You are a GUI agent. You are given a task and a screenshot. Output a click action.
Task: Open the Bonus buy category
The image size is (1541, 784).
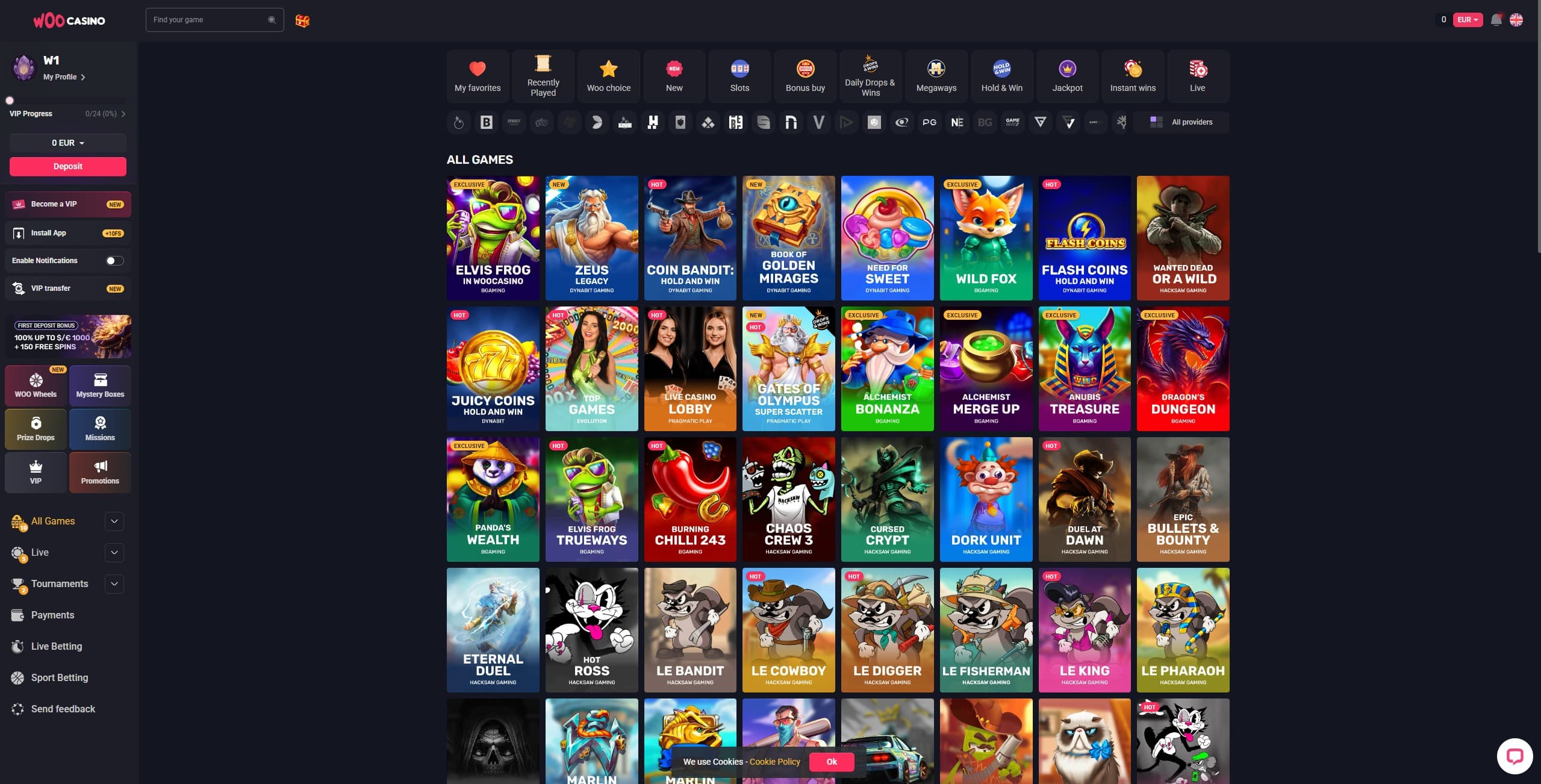(805, 76)
